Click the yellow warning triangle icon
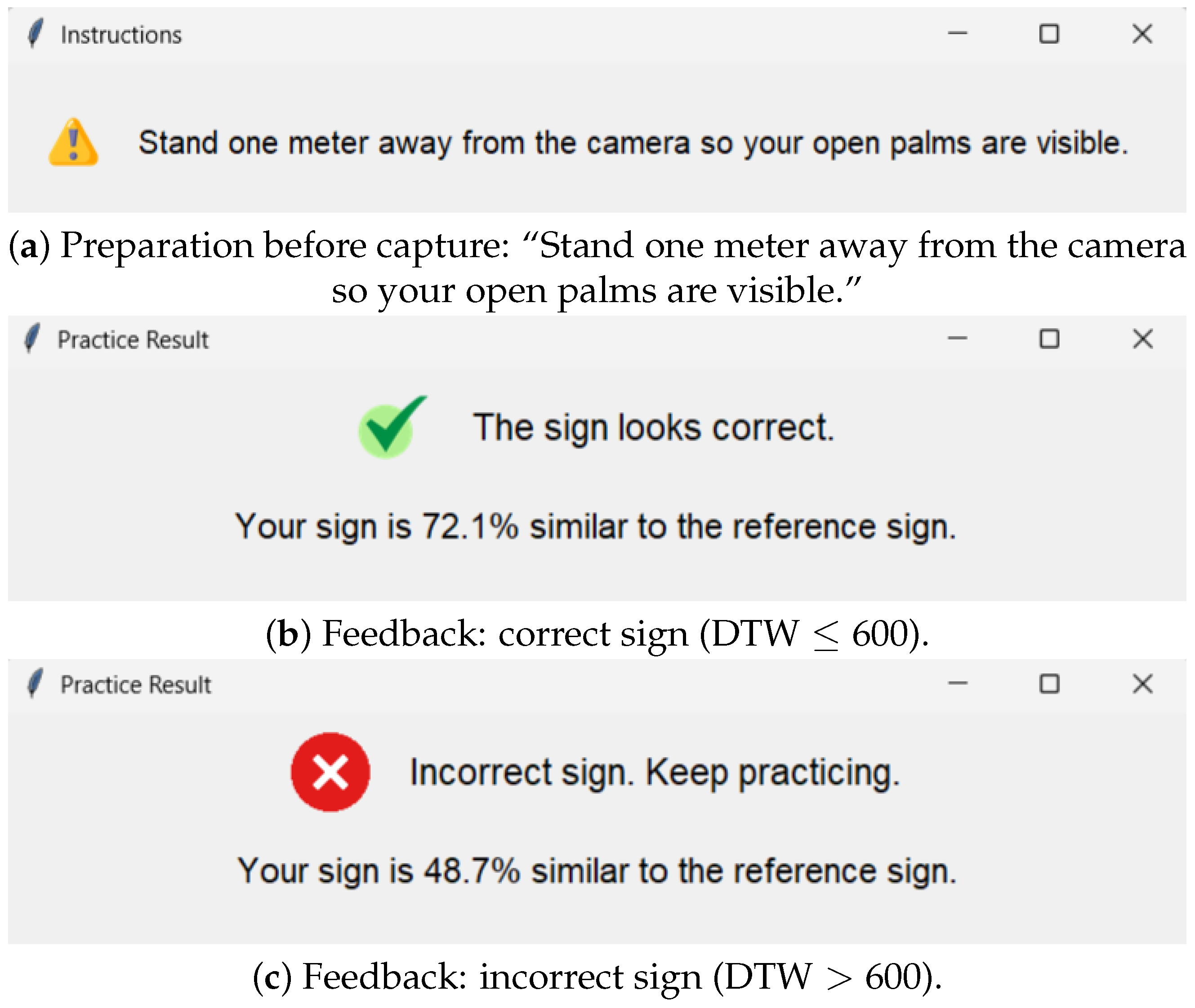The width and height of the screenshot is (1195, 1008). (73, 143)
